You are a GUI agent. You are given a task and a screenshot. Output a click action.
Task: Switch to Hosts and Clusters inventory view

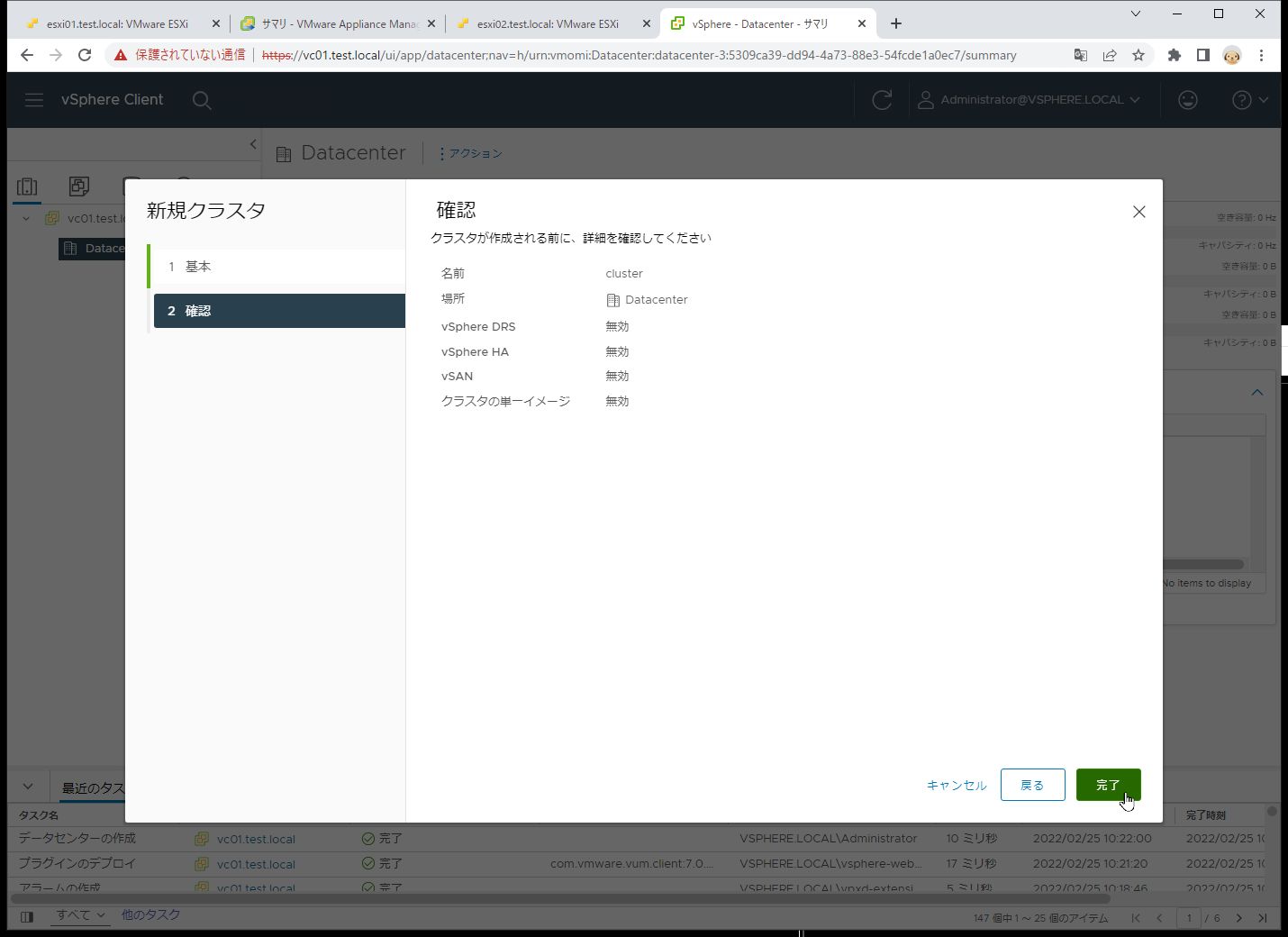(x=27, y=186)
